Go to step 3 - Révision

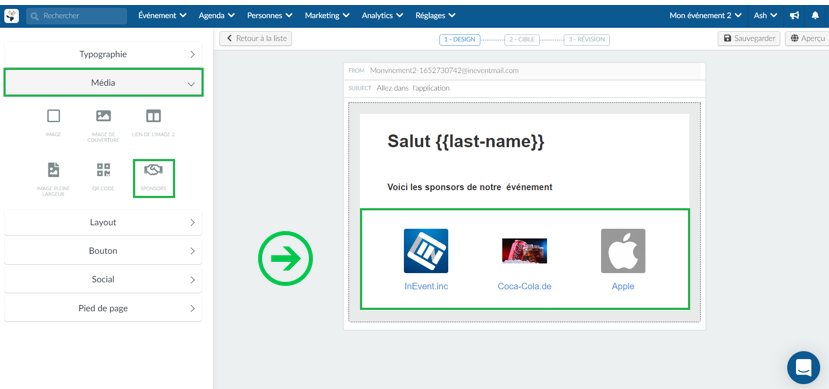(x=586, y=40)
